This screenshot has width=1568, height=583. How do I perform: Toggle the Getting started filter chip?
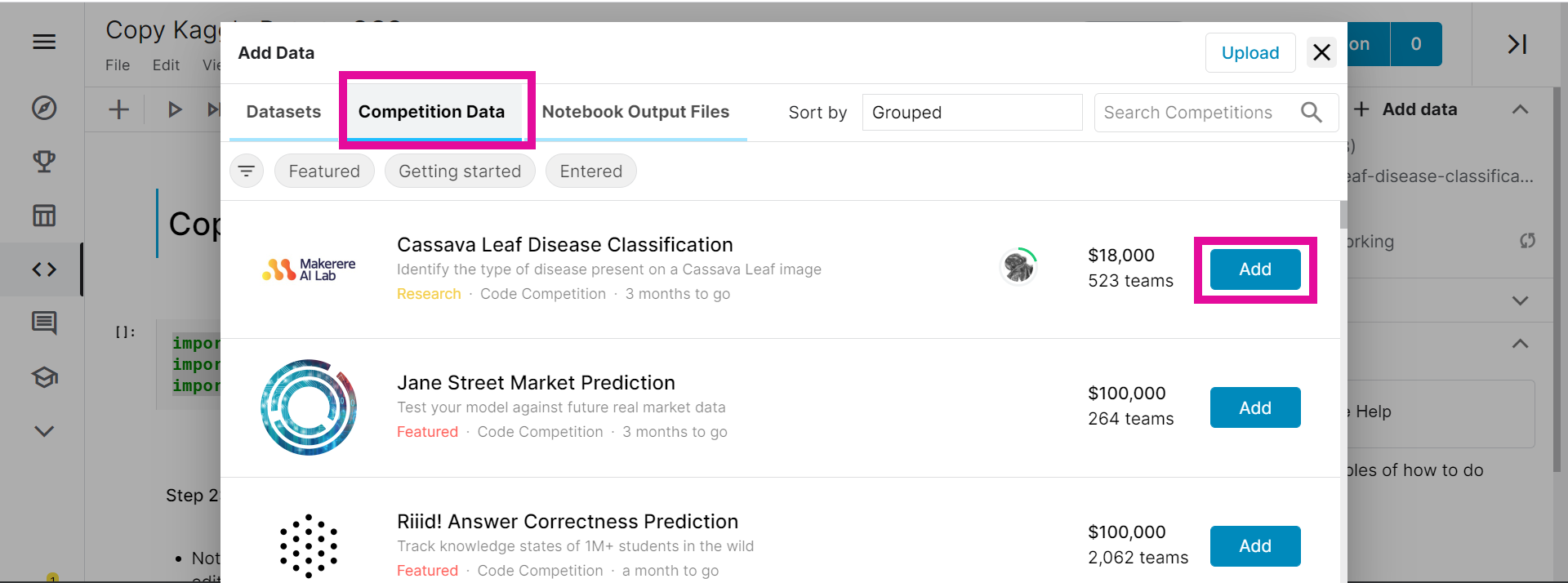460,171
